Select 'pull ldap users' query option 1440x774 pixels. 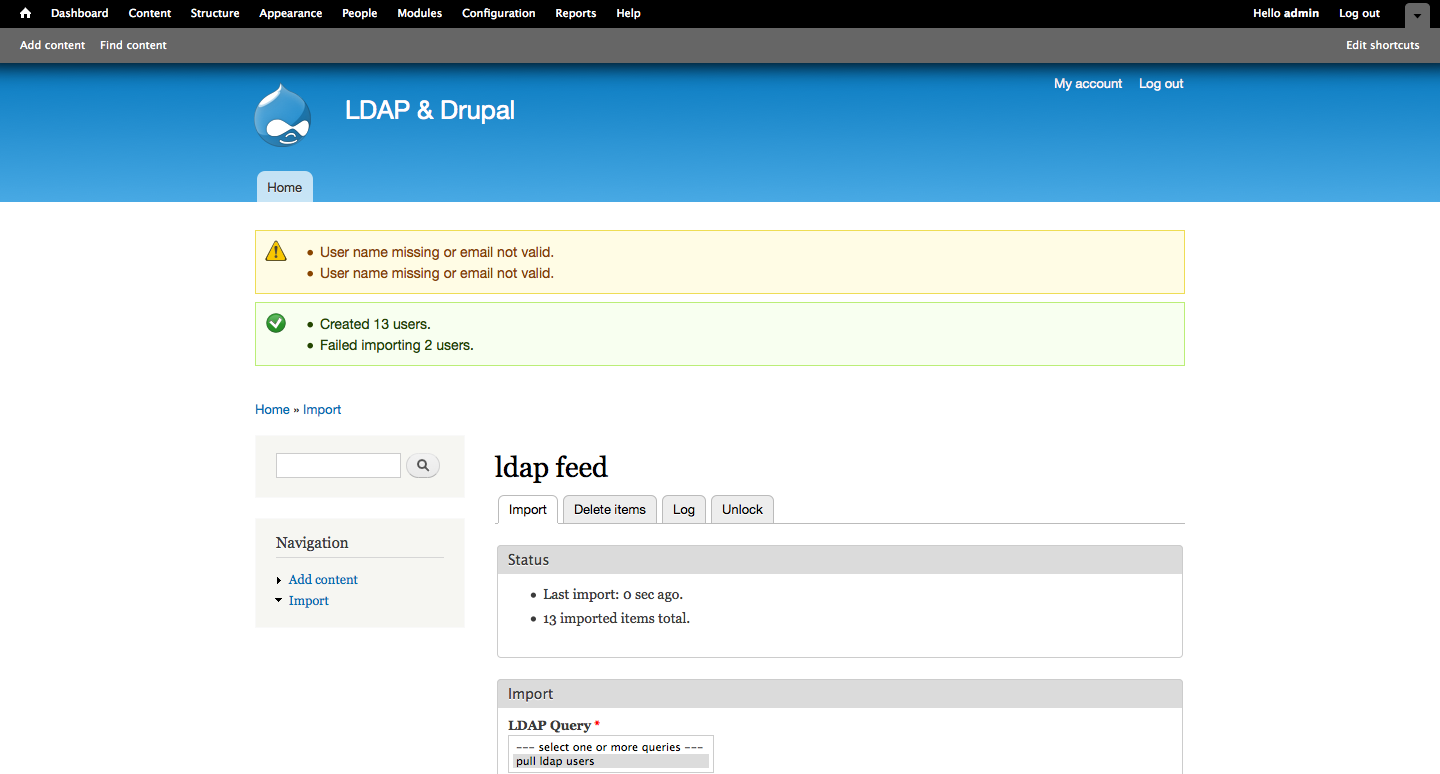(611, 761)
